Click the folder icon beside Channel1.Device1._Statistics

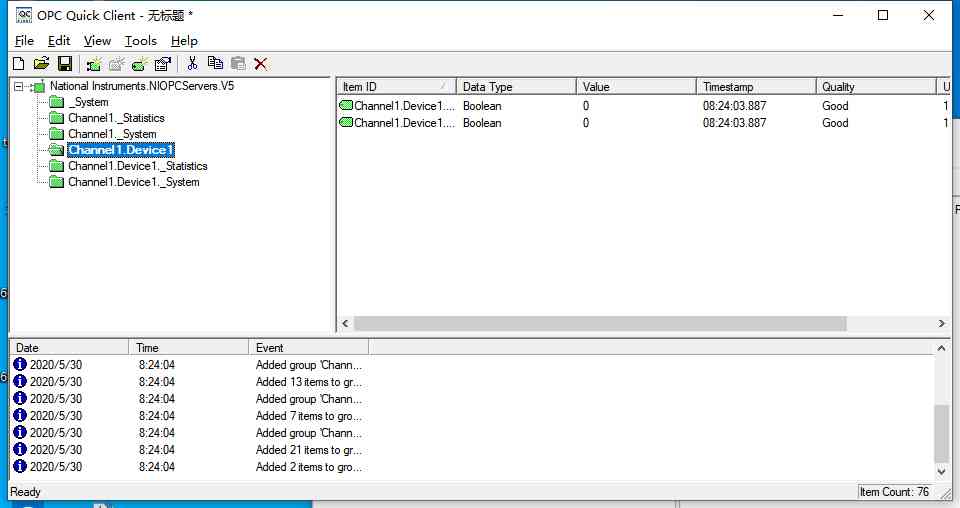click(56, 166)
